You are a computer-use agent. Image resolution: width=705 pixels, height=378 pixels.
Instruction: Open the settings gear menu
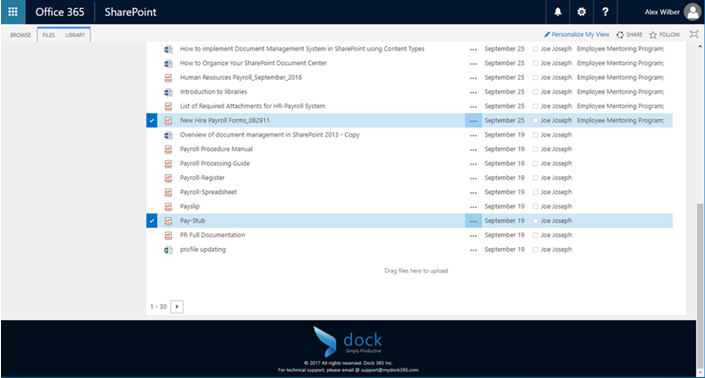click(x=581, y=12)
